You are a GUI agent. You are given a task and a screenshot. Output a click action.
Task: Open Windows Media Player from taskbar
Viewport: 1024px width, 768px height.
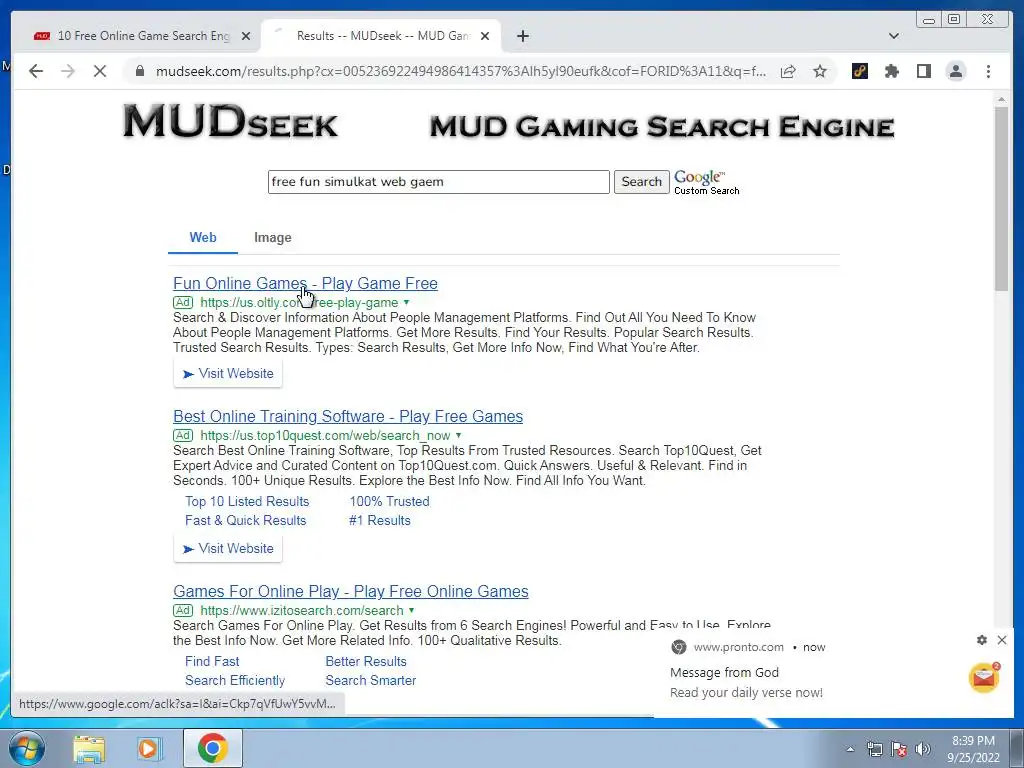pyautogui.click(x=148, y=748)
